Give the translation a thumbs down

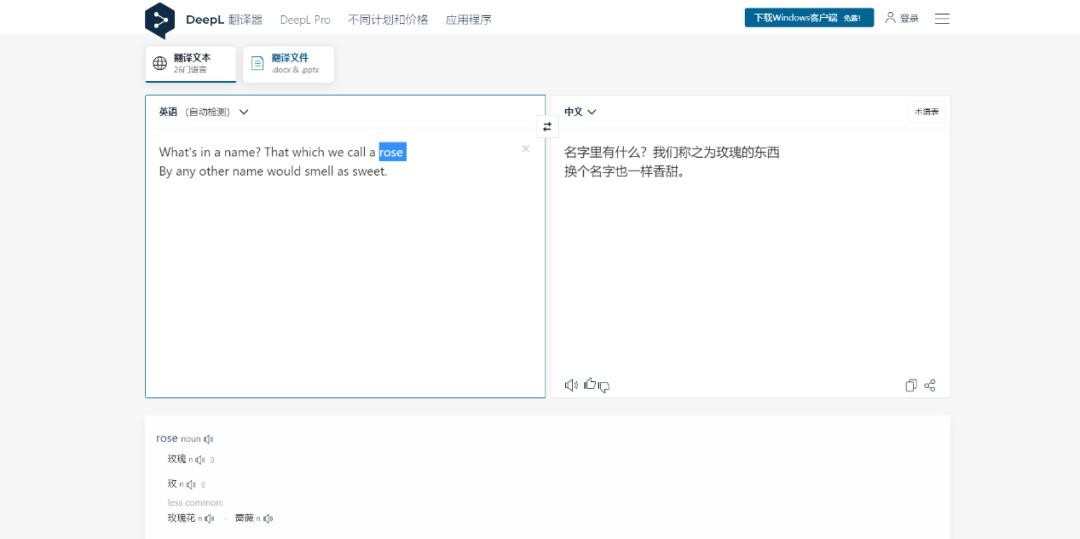pos(604,386)
